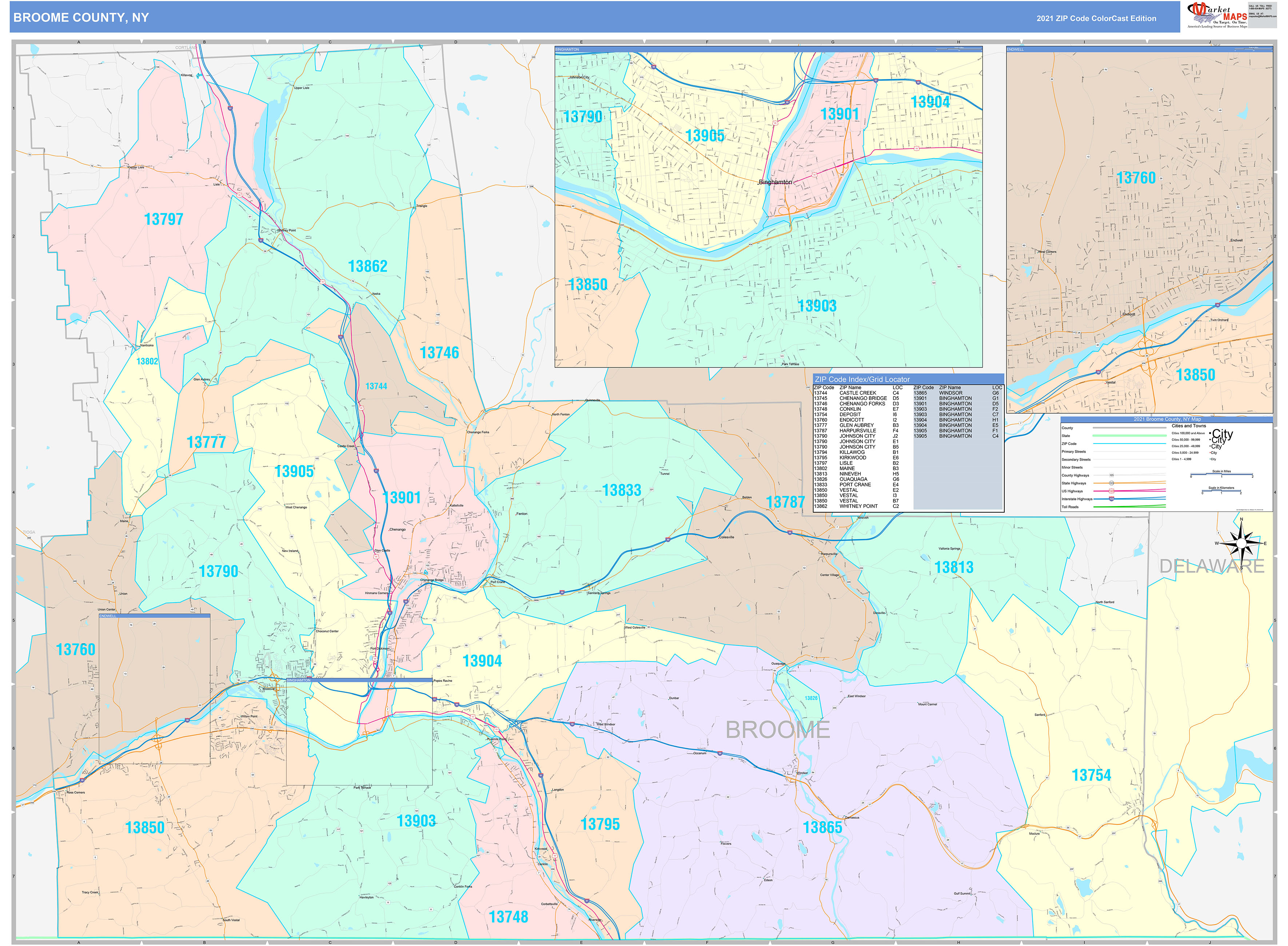This screenshot has height=946, width=1288.
Task: Click the State Highways circle marker in legend
Action: pos(1112,483)
